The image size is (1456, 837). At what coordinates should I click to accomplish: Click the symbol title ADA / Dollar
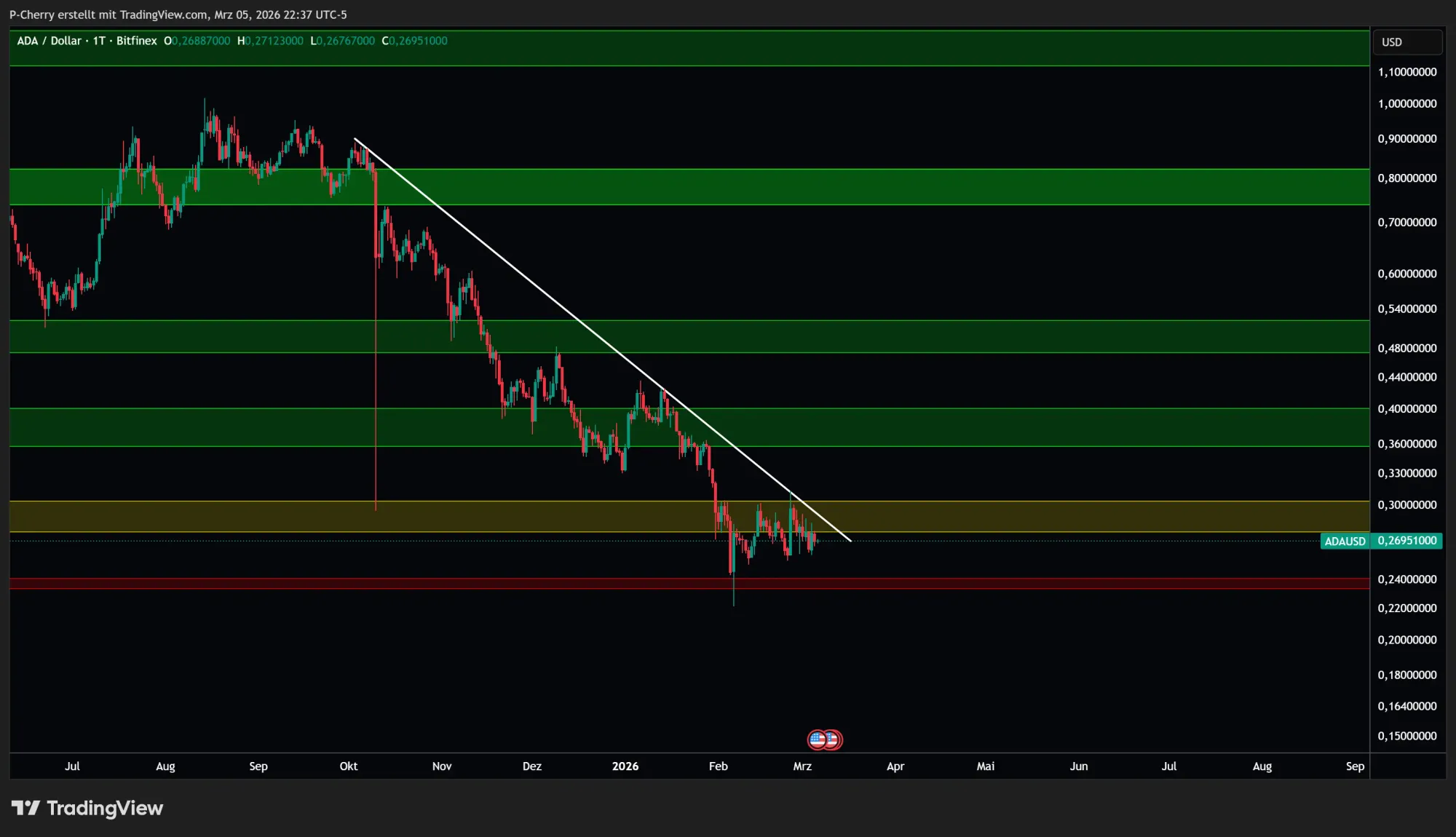[x=49, y=41]
